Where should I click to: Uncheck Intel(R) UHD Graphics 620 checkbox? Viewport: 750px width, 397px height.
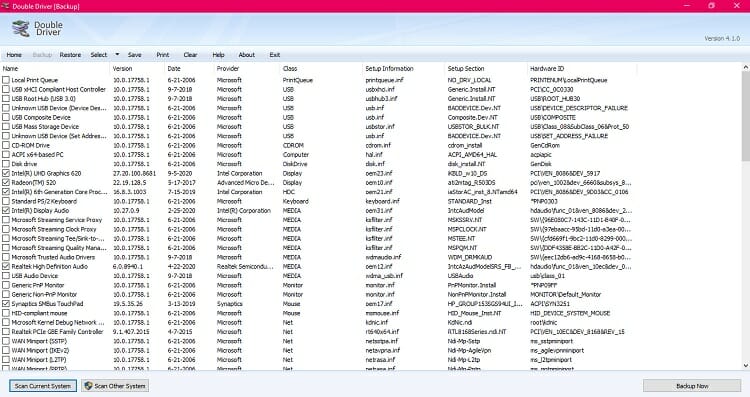(x=6, y=173)
